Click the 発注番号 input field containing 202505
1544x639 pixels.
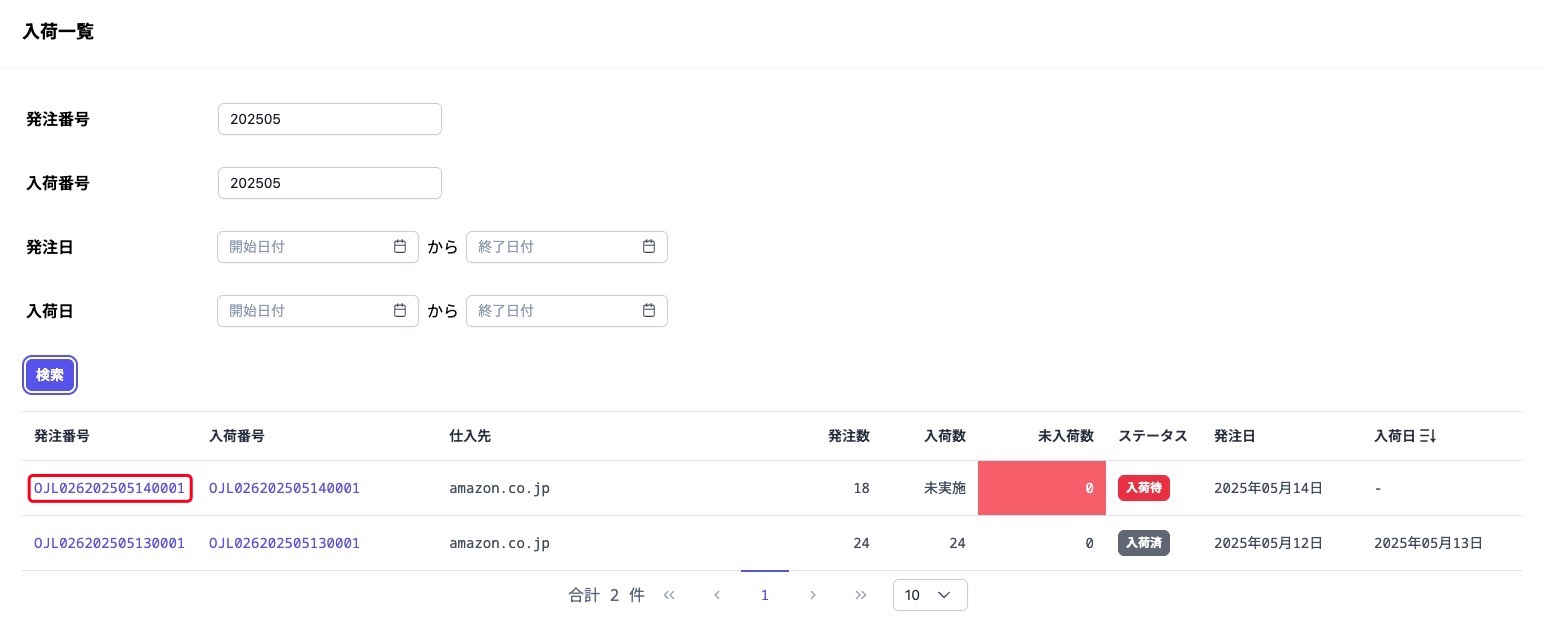tap(329, 119)
